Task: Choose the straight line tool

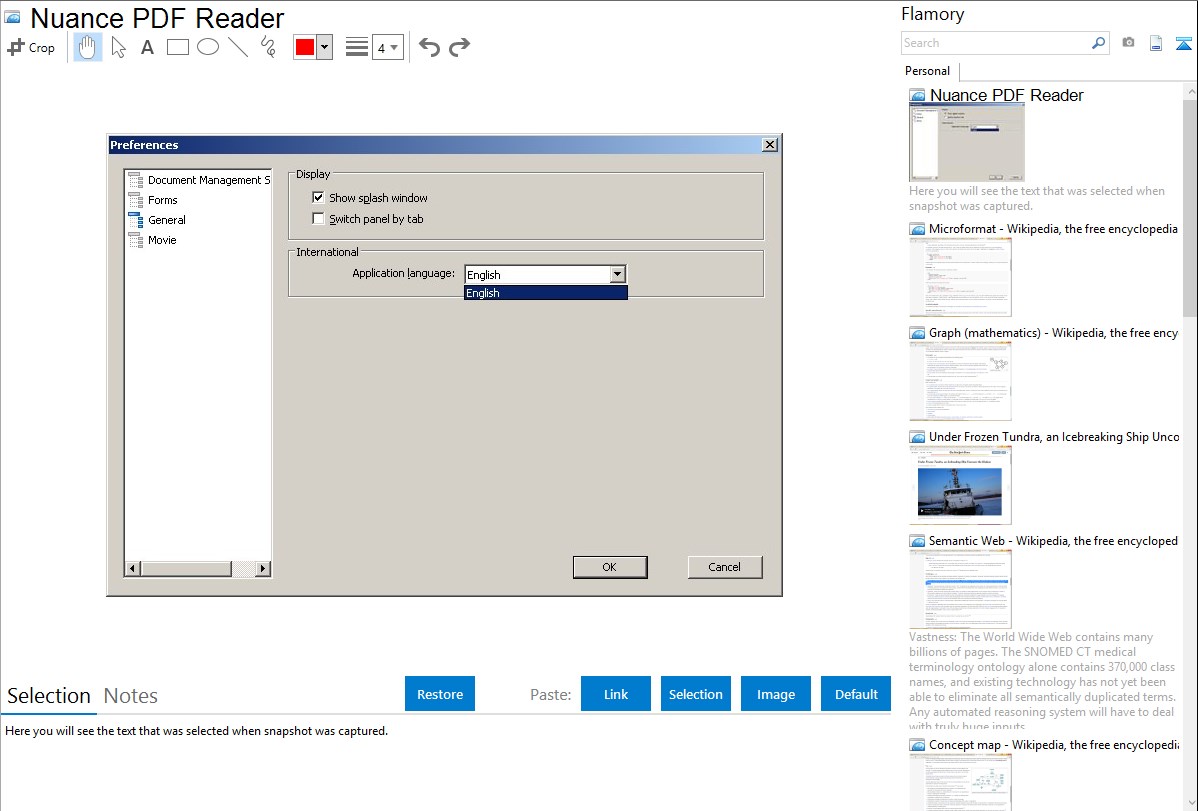Action: pos(238,47)
